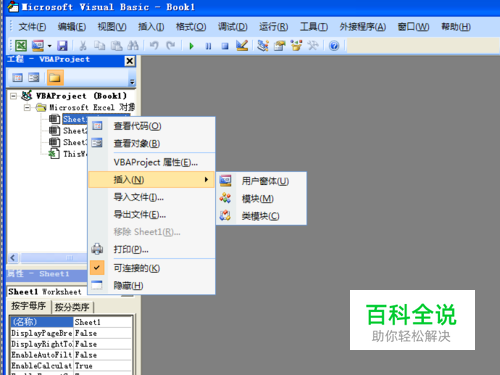Switch to 按字母序 properties tab

(29, 306)
